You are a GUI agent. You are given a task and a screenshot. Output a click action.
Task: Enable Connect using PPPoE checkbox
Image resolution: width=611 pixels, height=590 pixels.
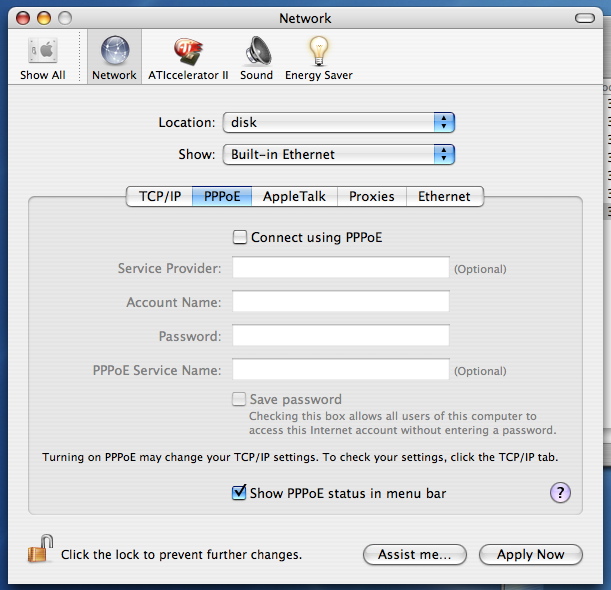coord(240,237)
